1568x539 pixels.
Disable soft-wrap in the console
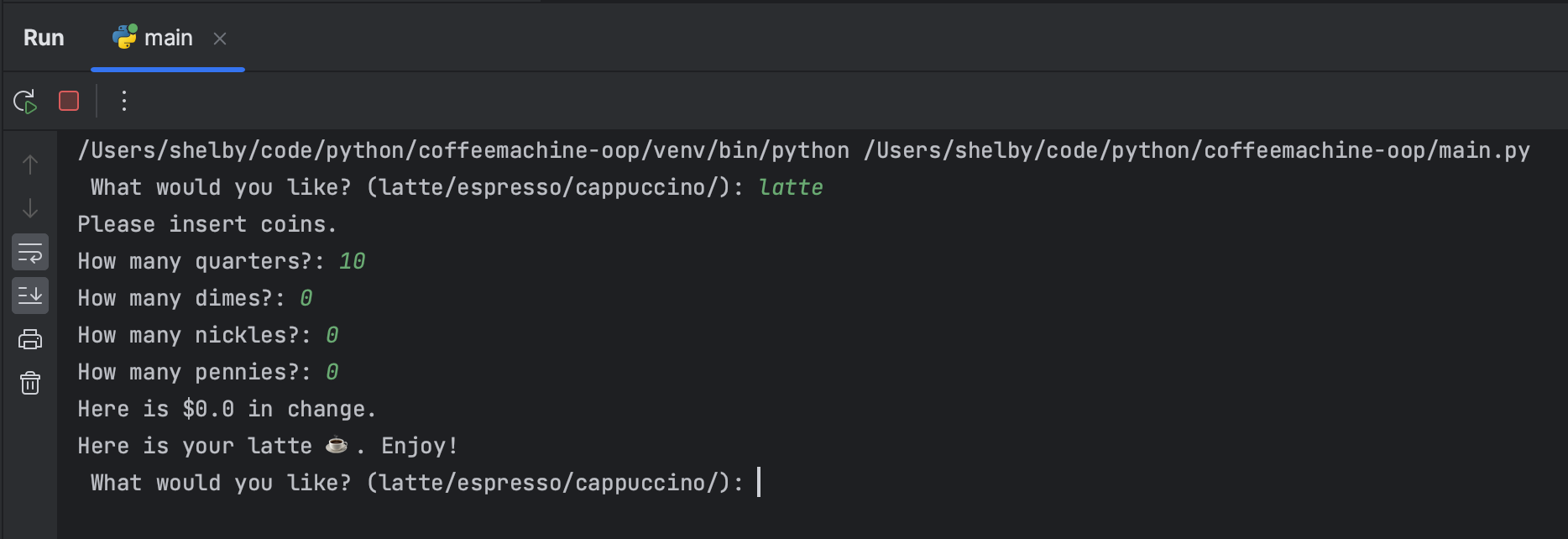[29, 251]
